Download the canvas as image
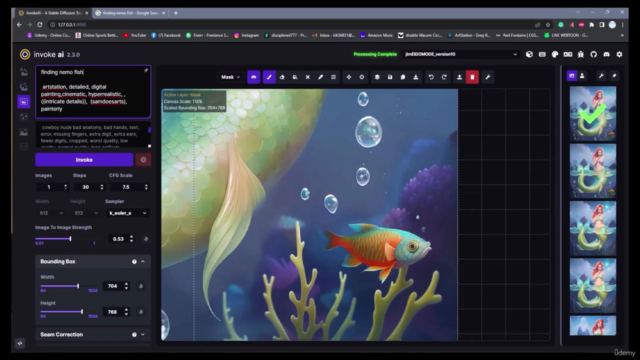This screenshot has height=360, width=640. click(416, 77)
